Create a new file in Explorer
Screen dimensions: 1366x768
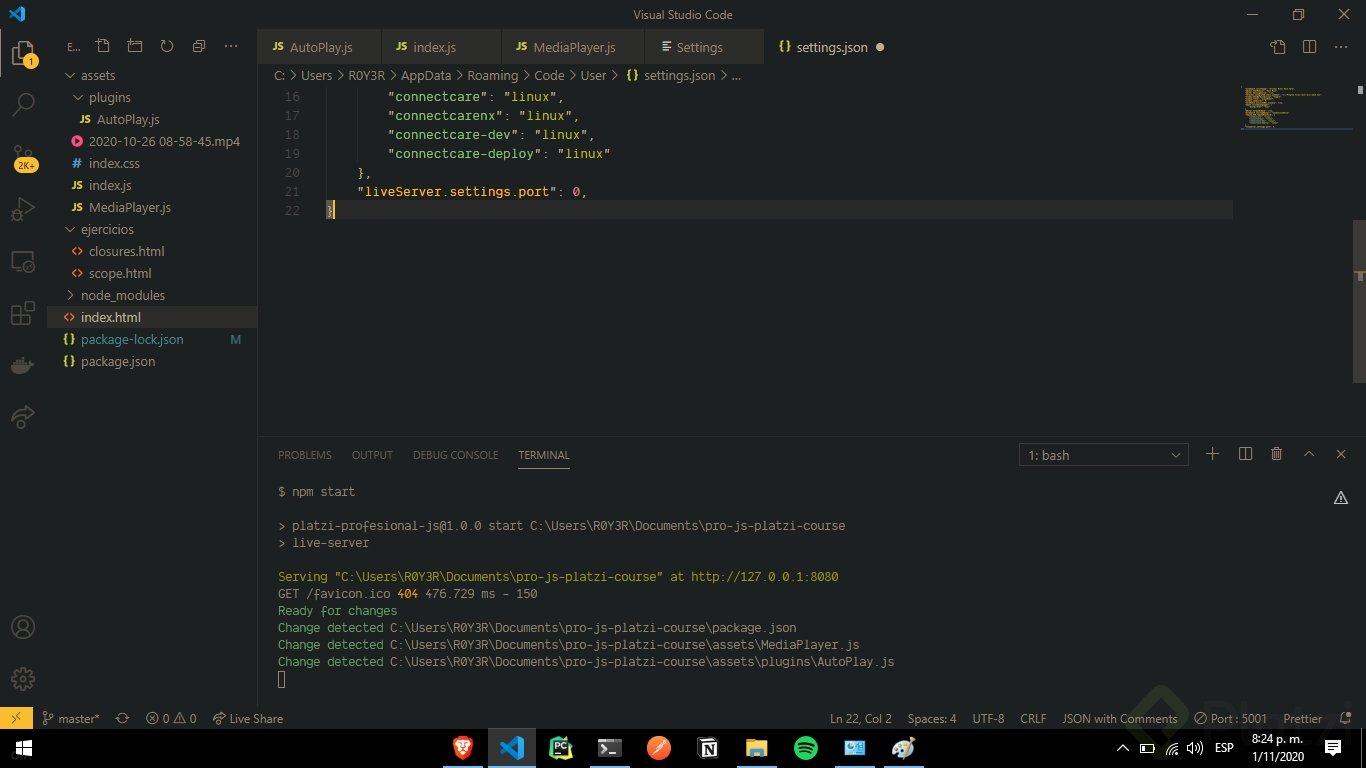pos(102,46)
